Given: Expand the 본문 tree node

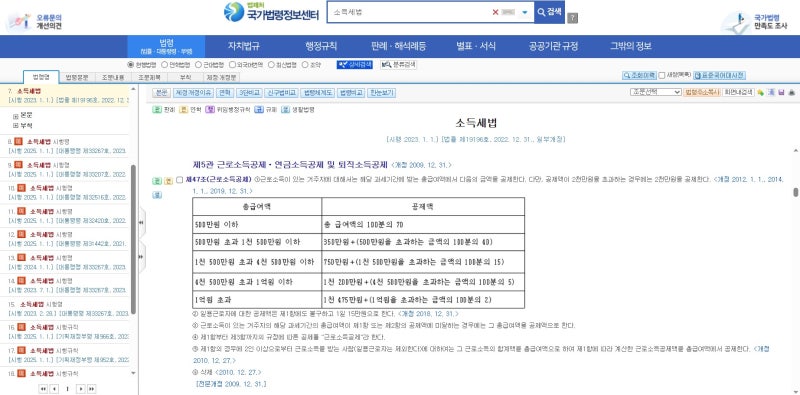Looking at the screenshot, I should pyautogui.click(x=15, y=116).
